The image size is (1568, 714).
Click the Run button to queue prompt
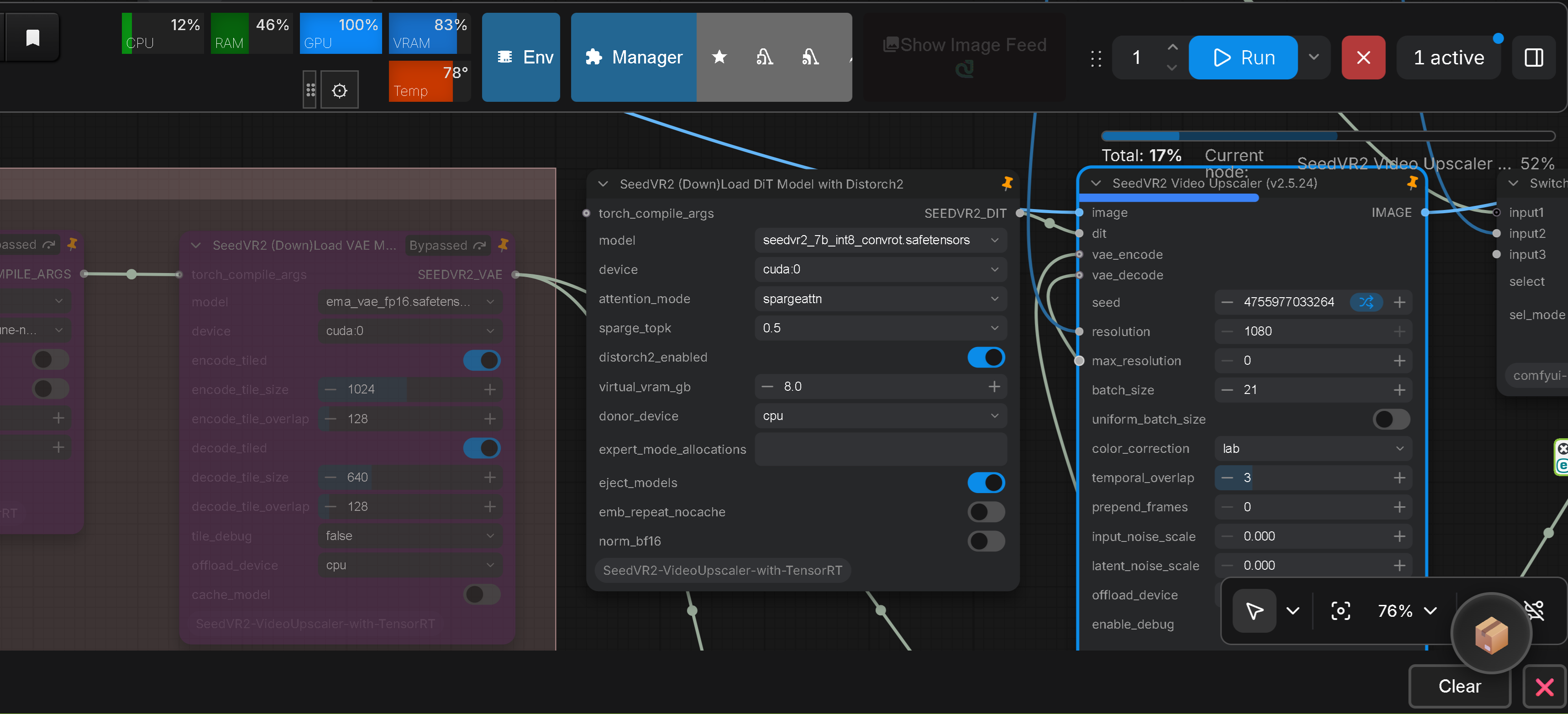tap(1243, 57)
